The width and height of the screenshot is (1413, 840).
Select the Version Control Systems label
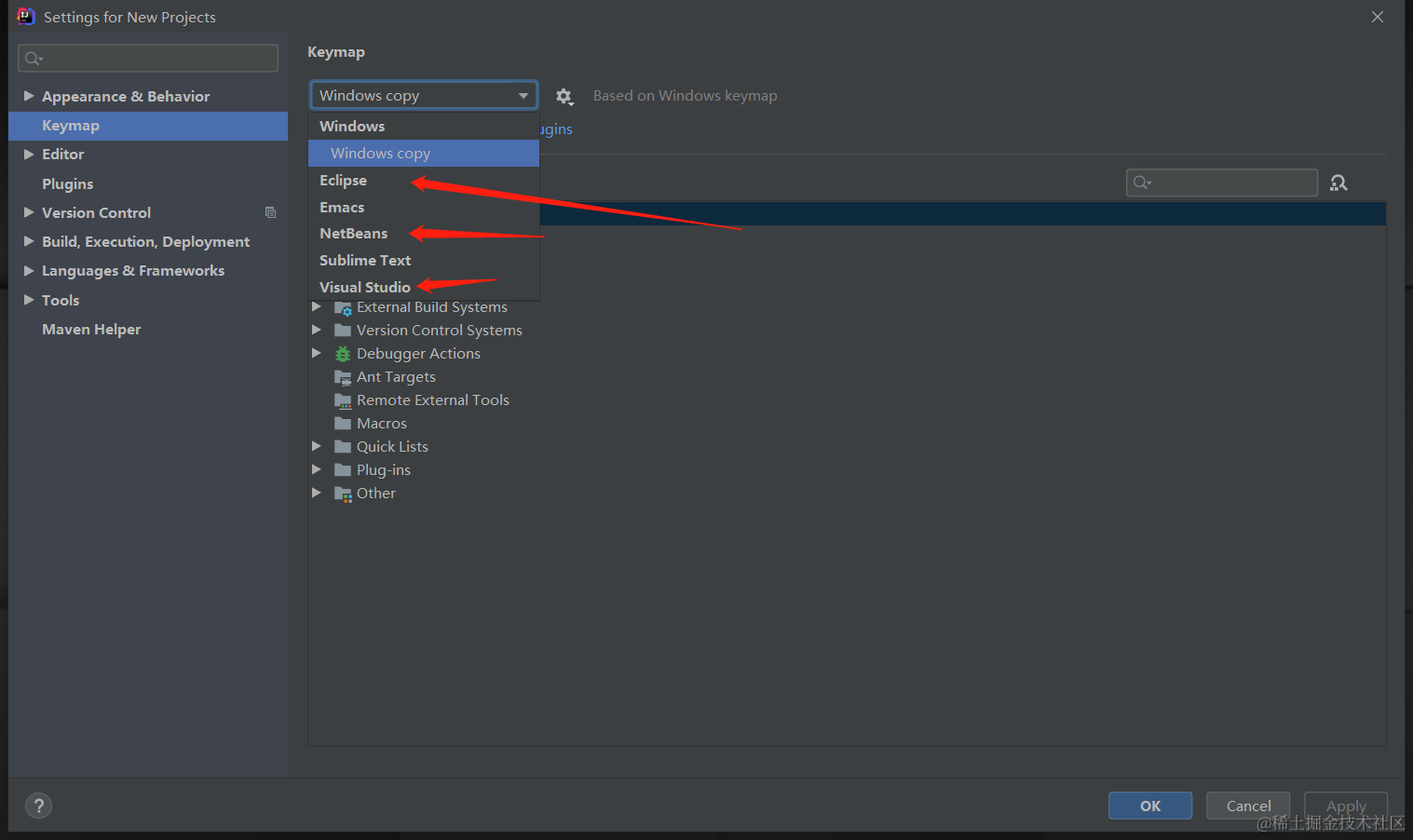point(440,331)
